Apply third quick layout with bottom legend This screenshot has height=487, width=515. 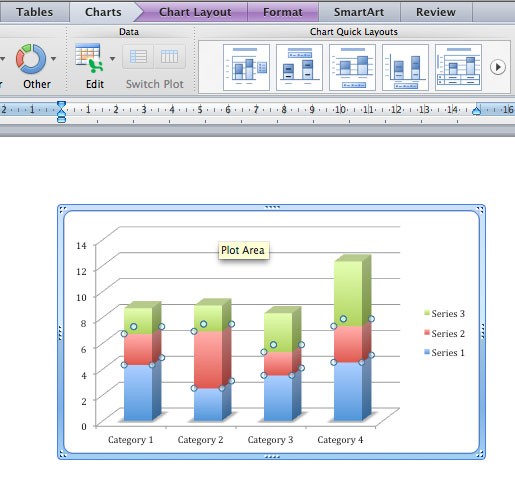coord(352,67)
